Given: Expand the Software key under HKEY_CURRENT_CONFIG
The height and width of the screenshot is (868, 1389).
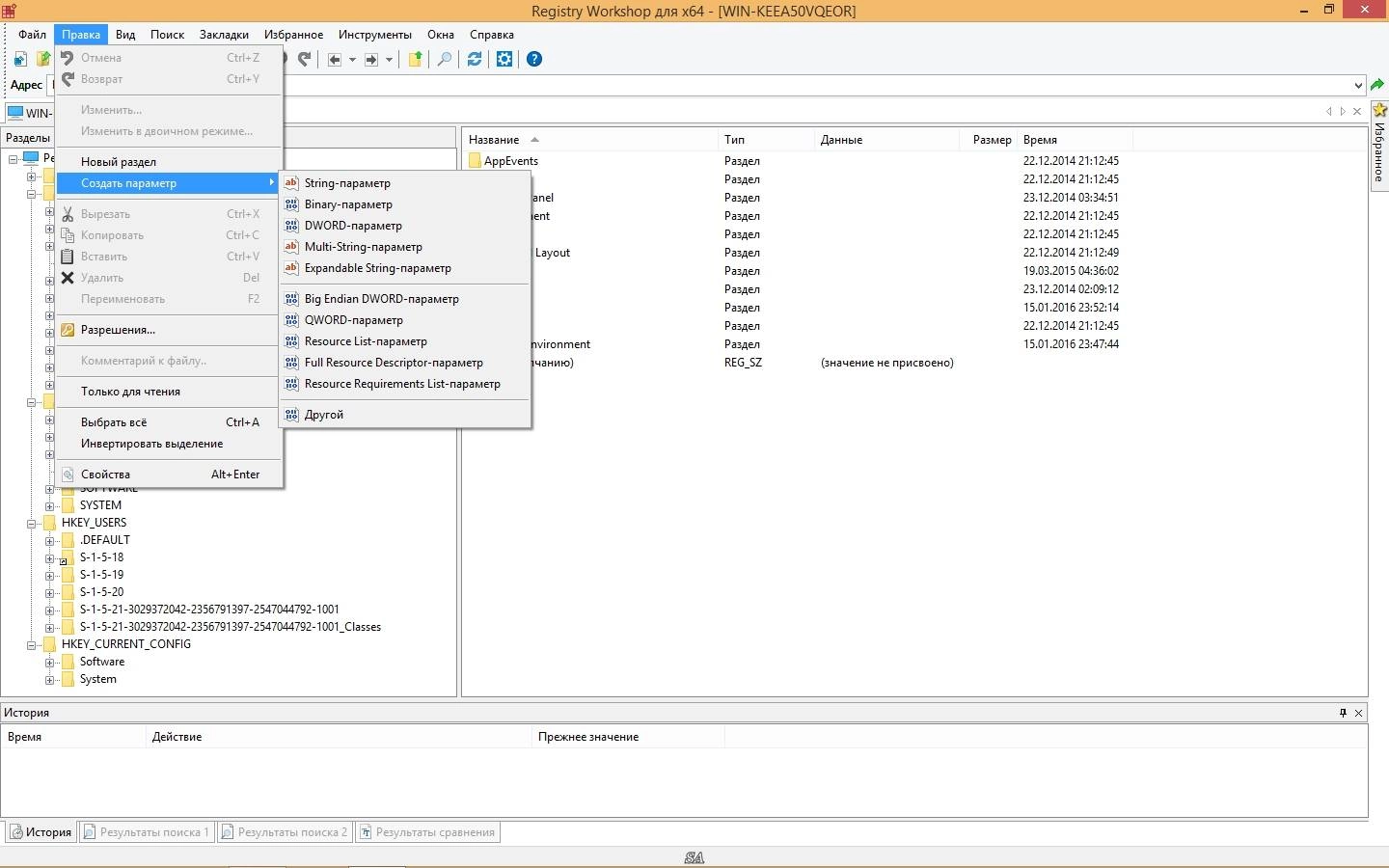Looking at the screenshot, I should point(50,663).
